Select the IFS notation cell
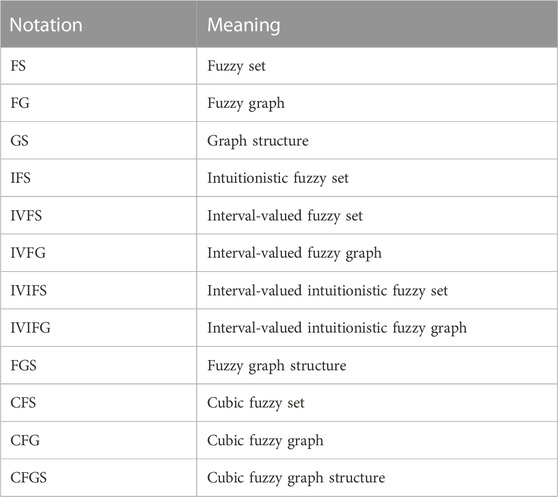Image resolution: width=558 pixels, height=497 pixels. pyautogui.click(x=98, y=178)
